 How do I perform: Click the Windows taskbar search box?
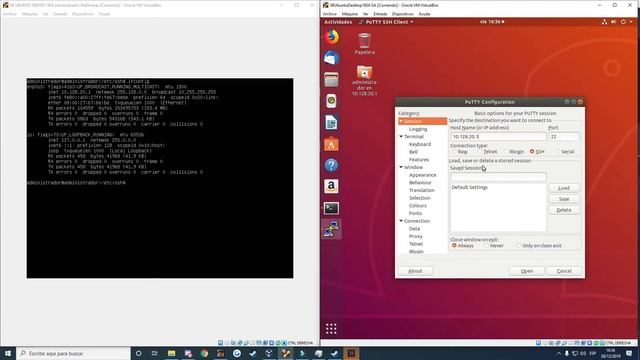[73, 353]
